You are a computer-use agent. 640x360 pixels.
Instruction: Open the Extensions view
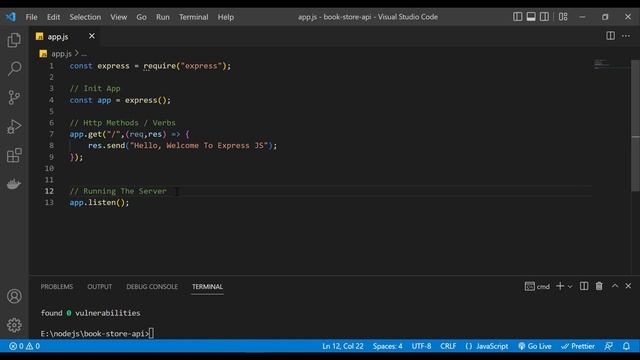(14, 155)
